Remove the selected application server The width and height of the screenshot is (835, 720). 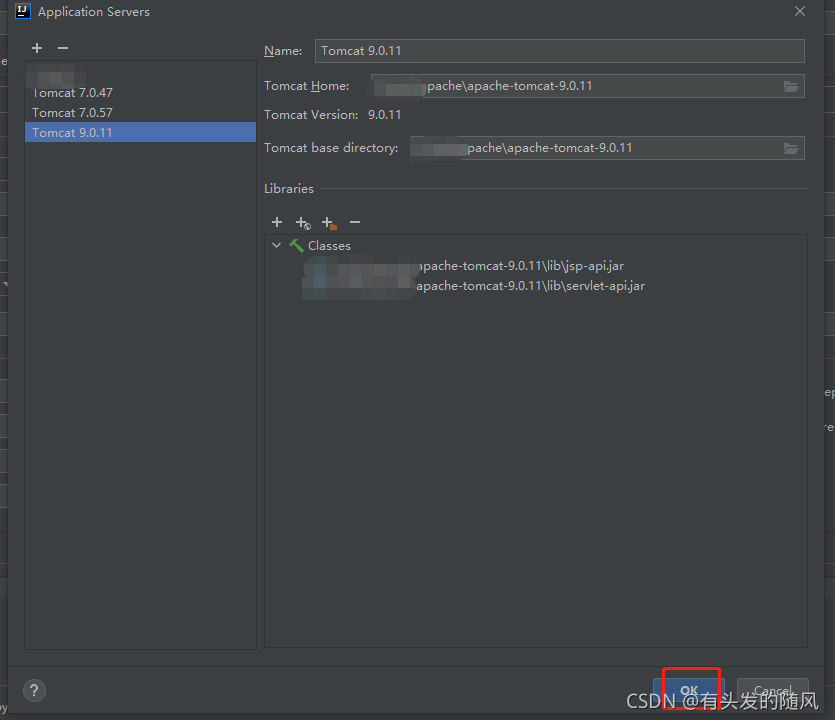coord(63,48)
